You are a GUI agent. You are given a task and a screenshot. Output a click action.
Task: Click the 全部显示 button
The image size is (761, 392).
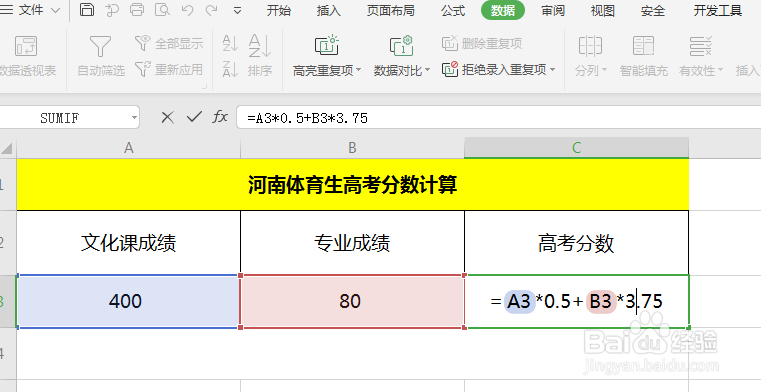(x=169, y=43)
